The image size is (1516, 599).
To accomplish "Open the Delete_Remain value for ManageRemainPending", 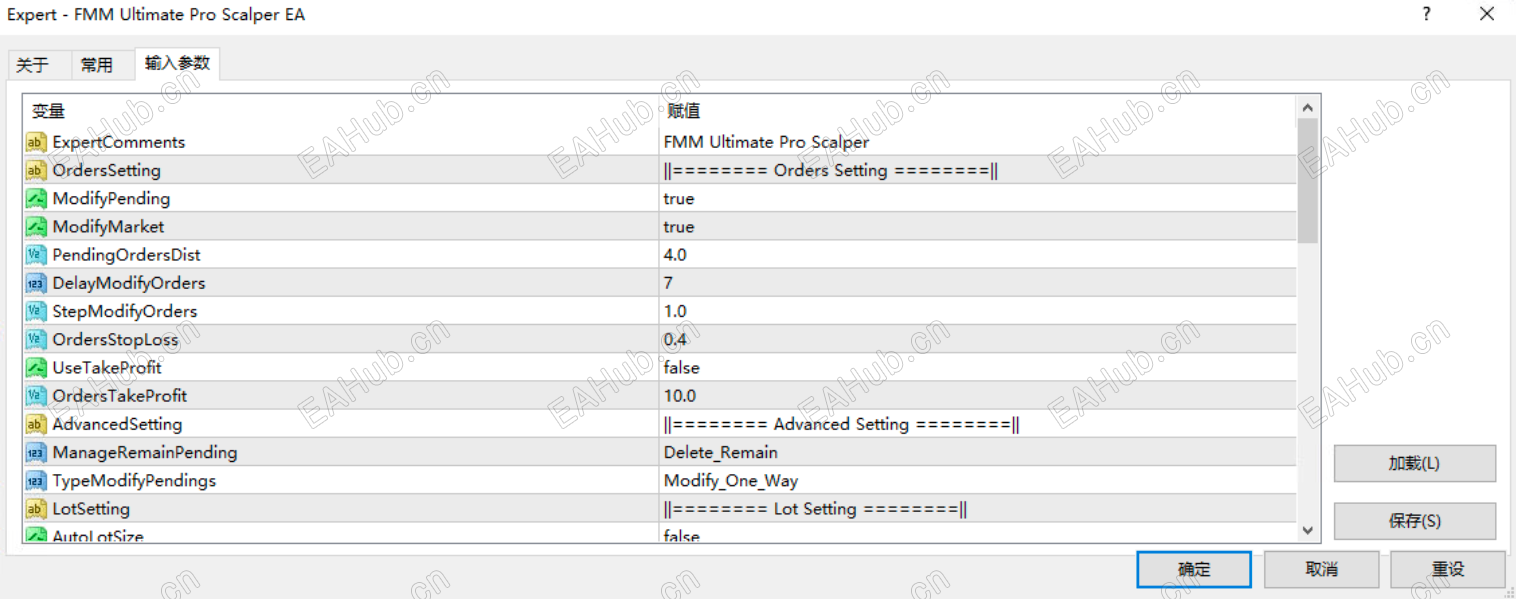I will 721,452.
